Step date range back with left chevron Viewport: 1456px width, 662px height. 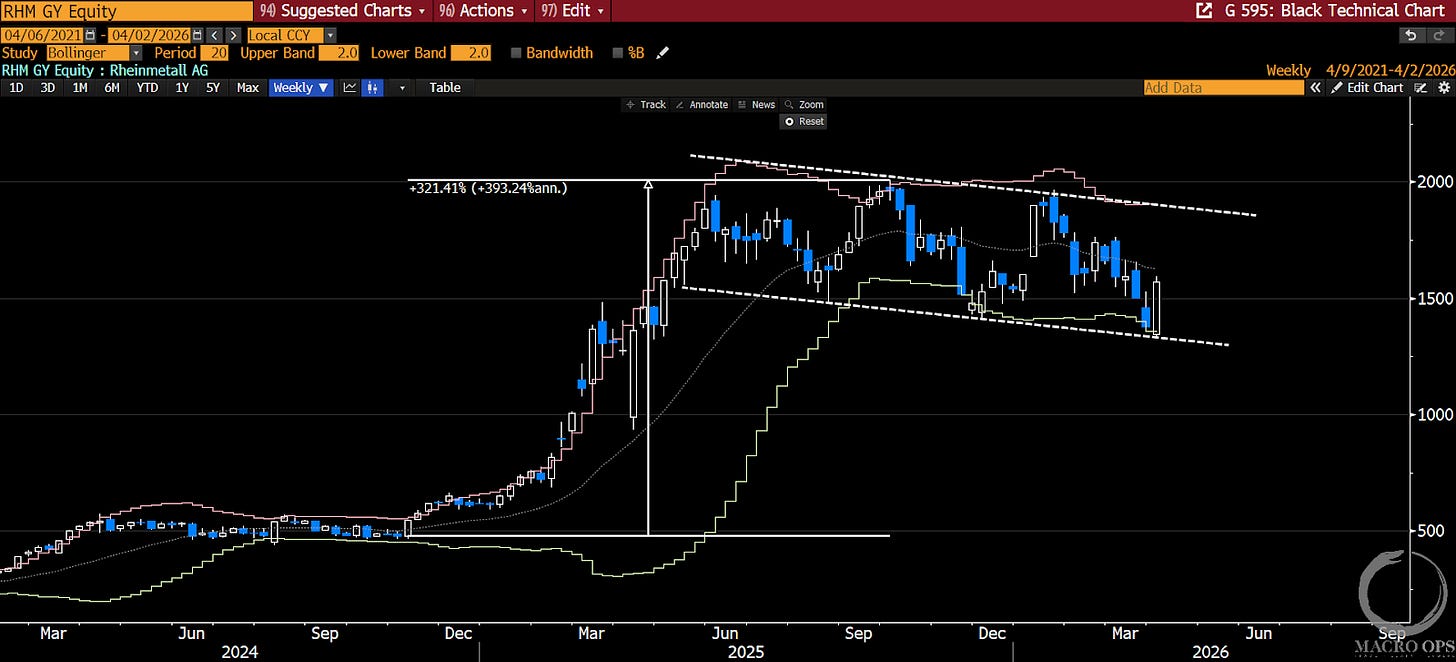tap(215, 35)
